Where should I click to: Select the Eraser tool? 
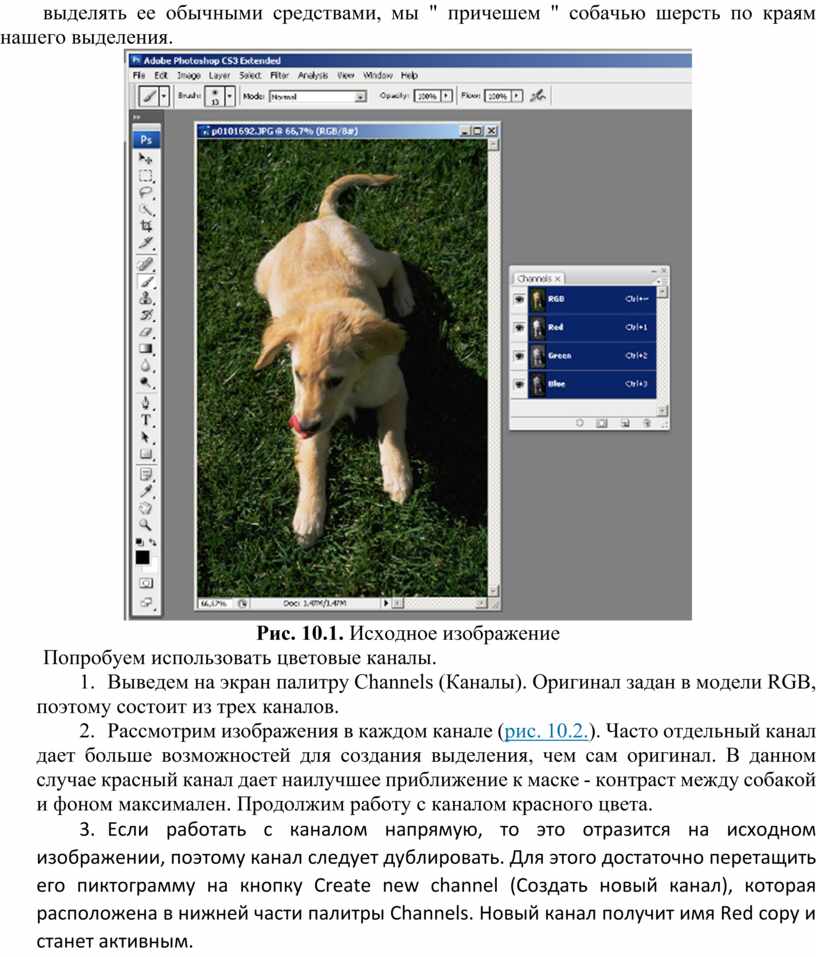(145, 332)
